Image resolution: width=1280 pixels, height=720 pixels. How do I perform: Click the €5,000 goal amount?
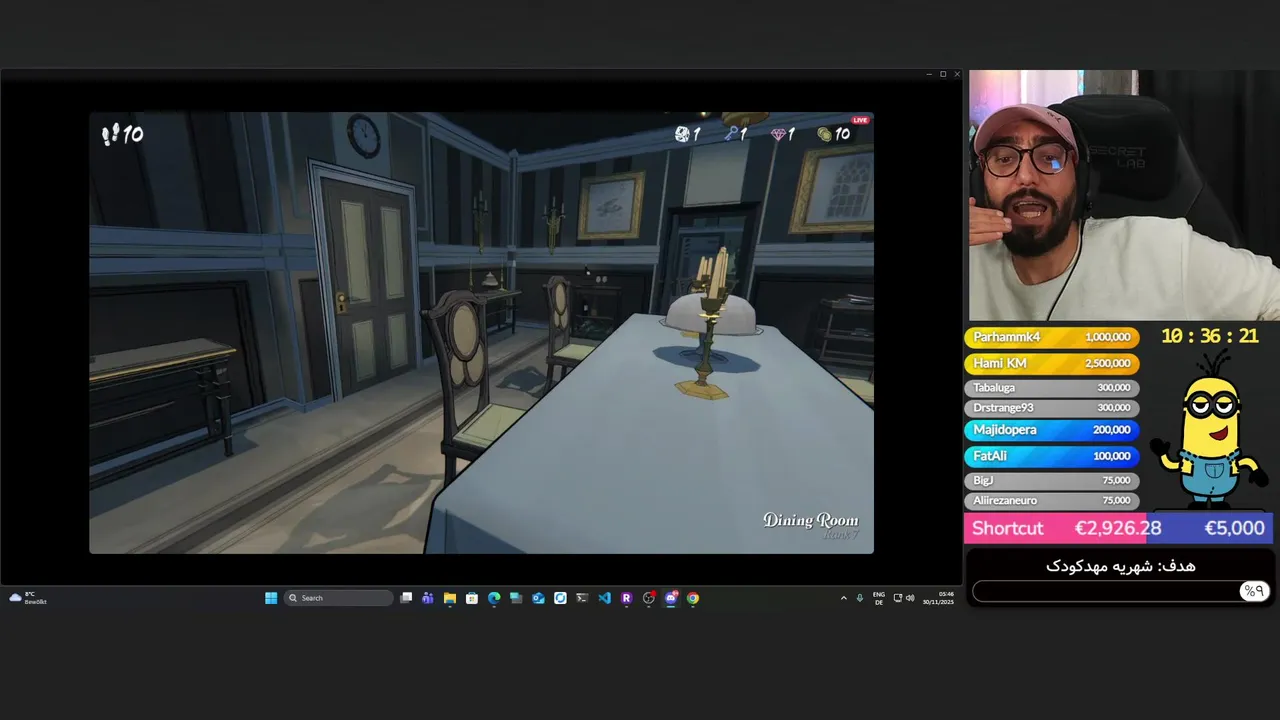1234,528
